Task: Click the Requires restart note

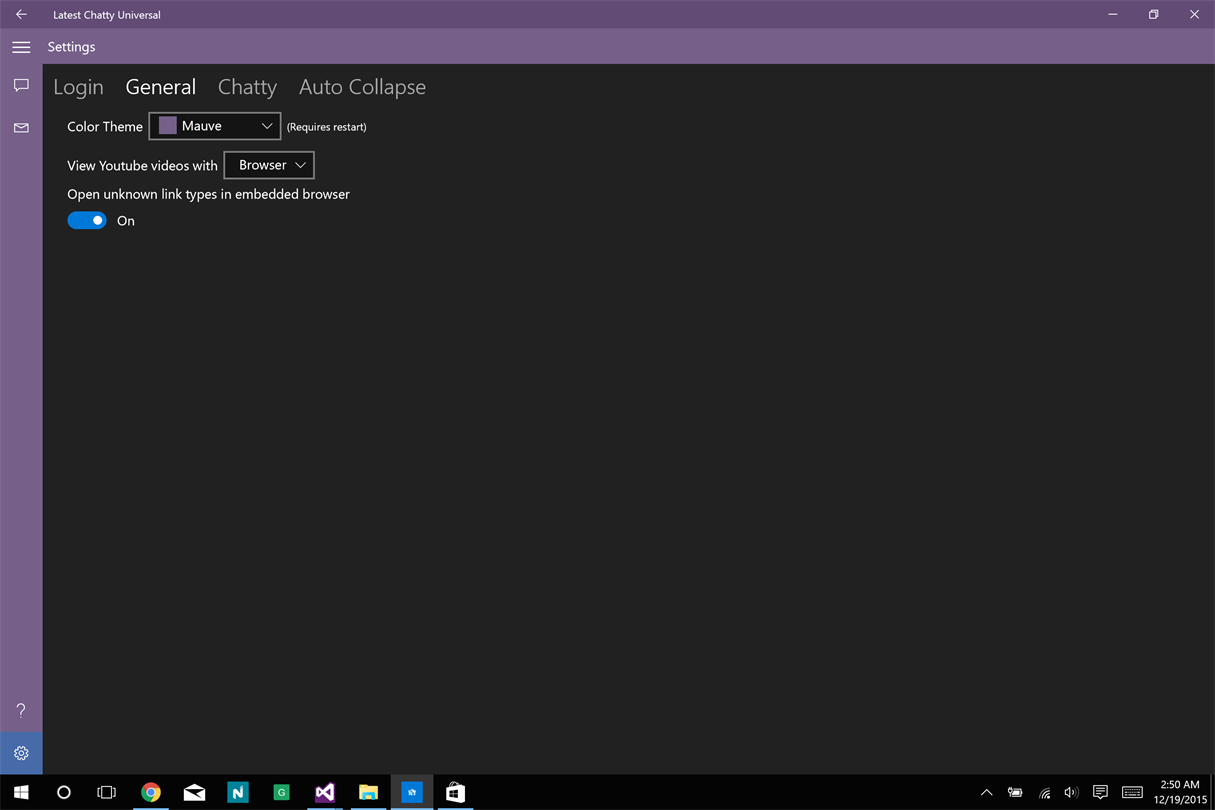Action: click(x=326, y=127)
